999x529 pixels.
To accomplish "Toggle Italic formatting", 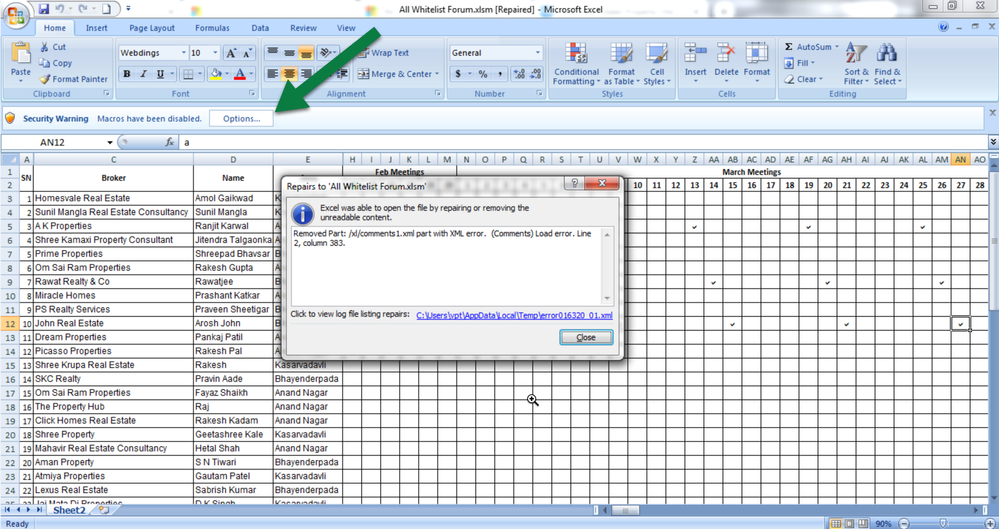I will tap(143, 74).
